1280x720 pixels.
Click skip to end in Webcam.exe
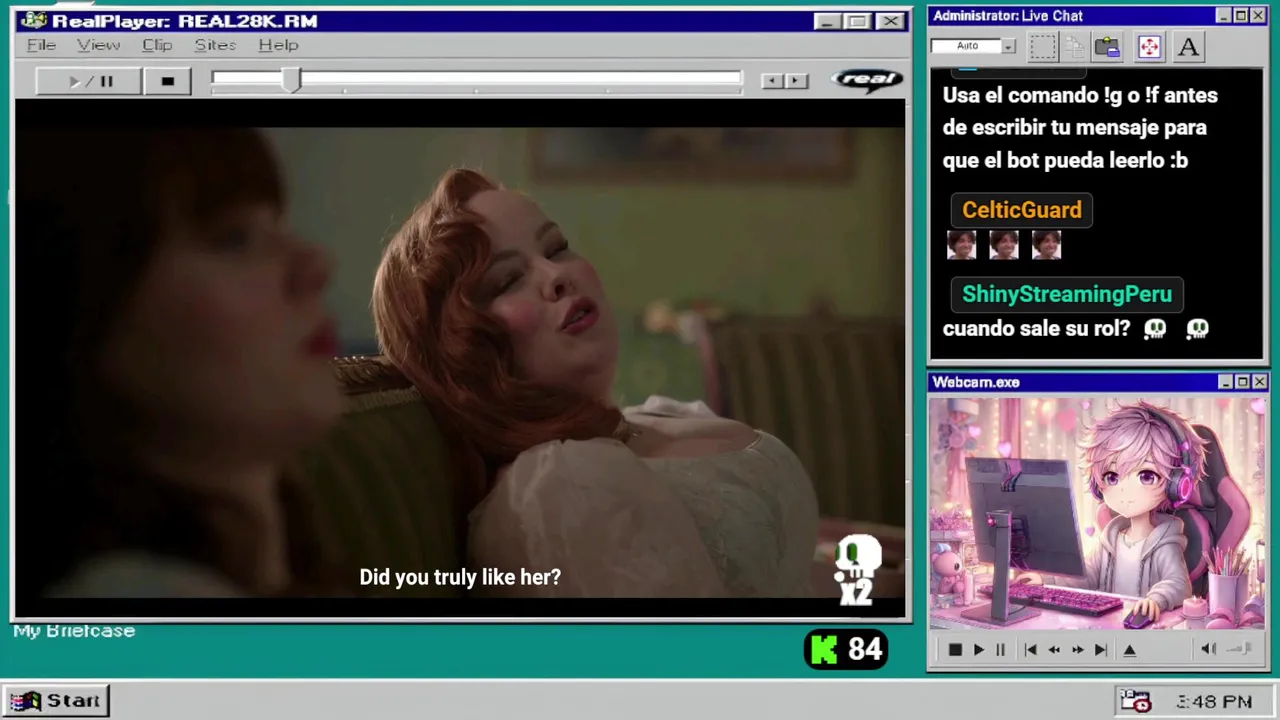click(1101, 650)
